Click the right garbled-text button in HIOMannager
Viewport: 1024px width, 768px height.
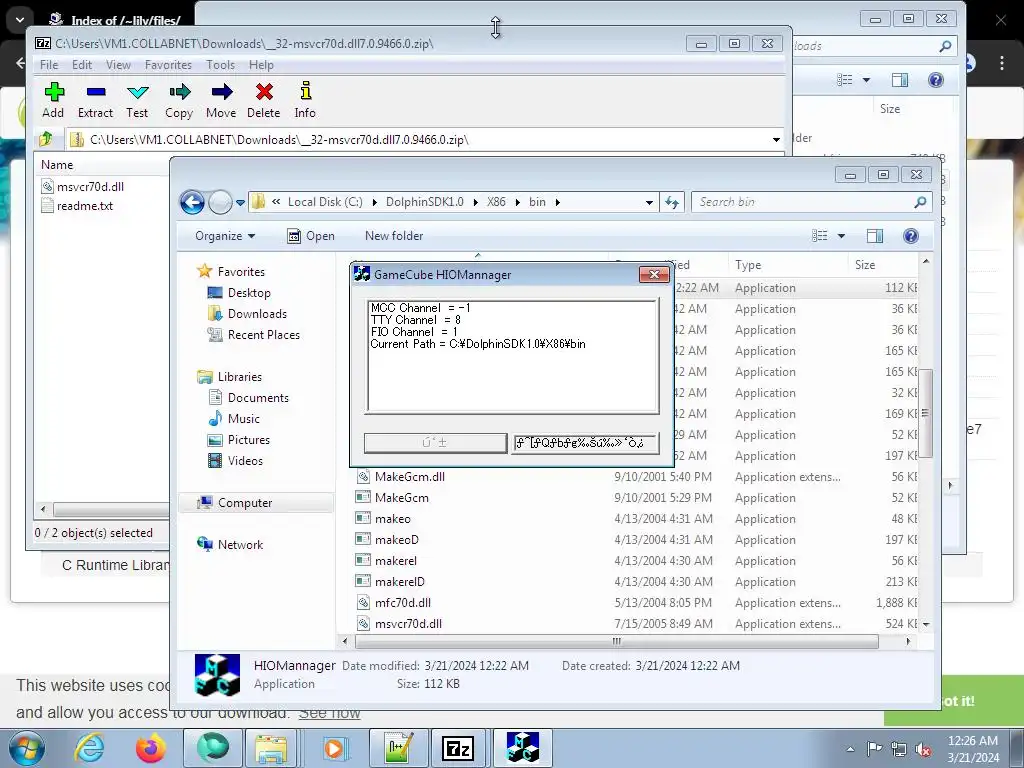(585, 443)
